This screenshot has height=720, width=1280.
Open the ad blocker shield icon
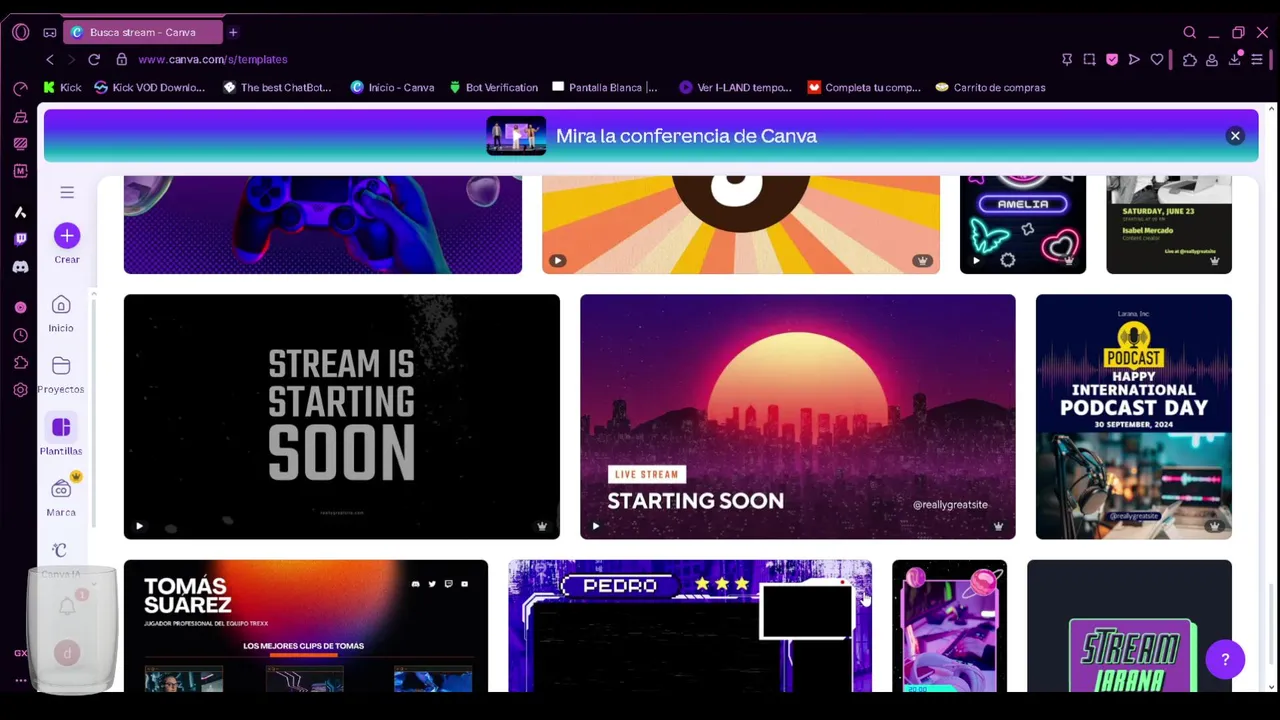[x=1112, y=59]
